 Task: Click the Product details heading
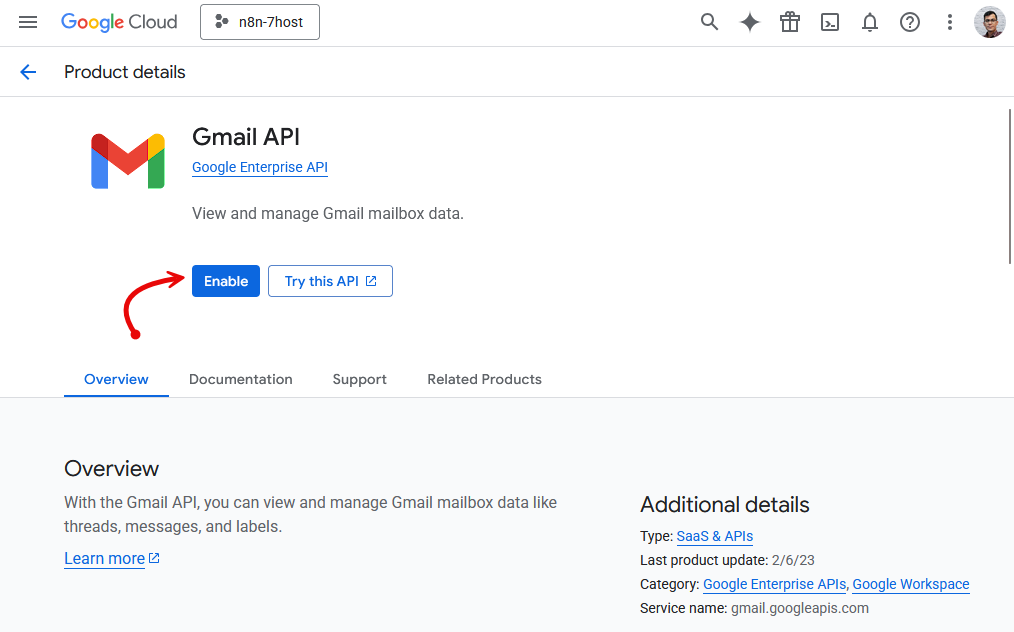pos(125,72)
